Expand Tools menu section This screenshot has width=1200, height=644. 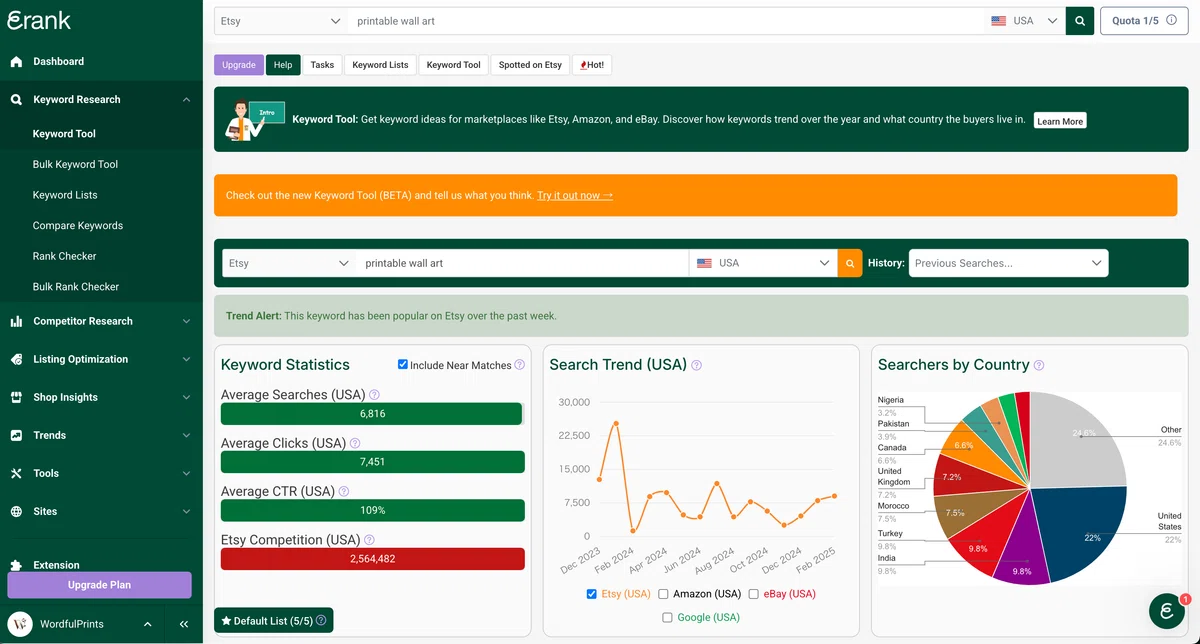click(186, 473)
